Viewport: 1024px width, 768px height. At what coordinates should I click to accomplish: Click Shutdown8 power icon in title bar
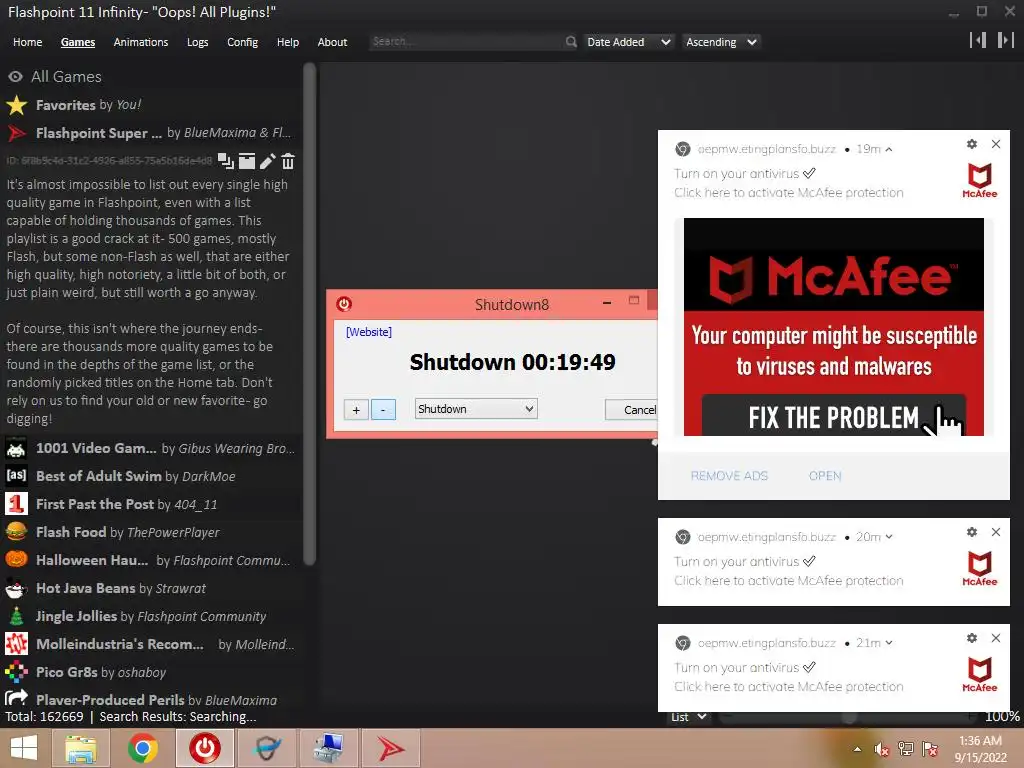[344, 304]
